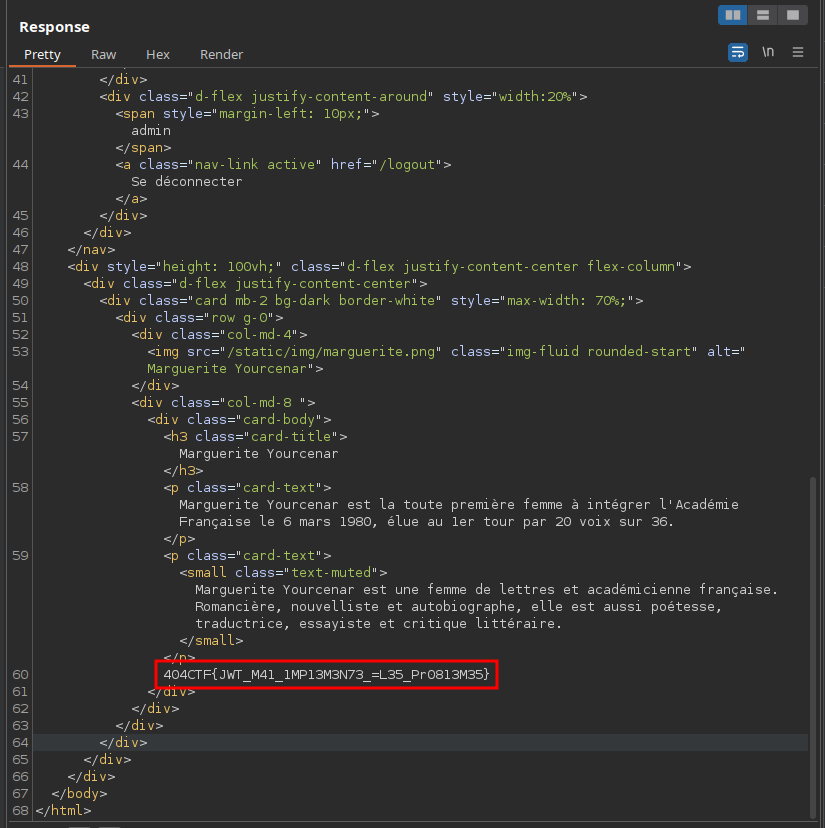Click the Response panel title

(x=54, y=27)
